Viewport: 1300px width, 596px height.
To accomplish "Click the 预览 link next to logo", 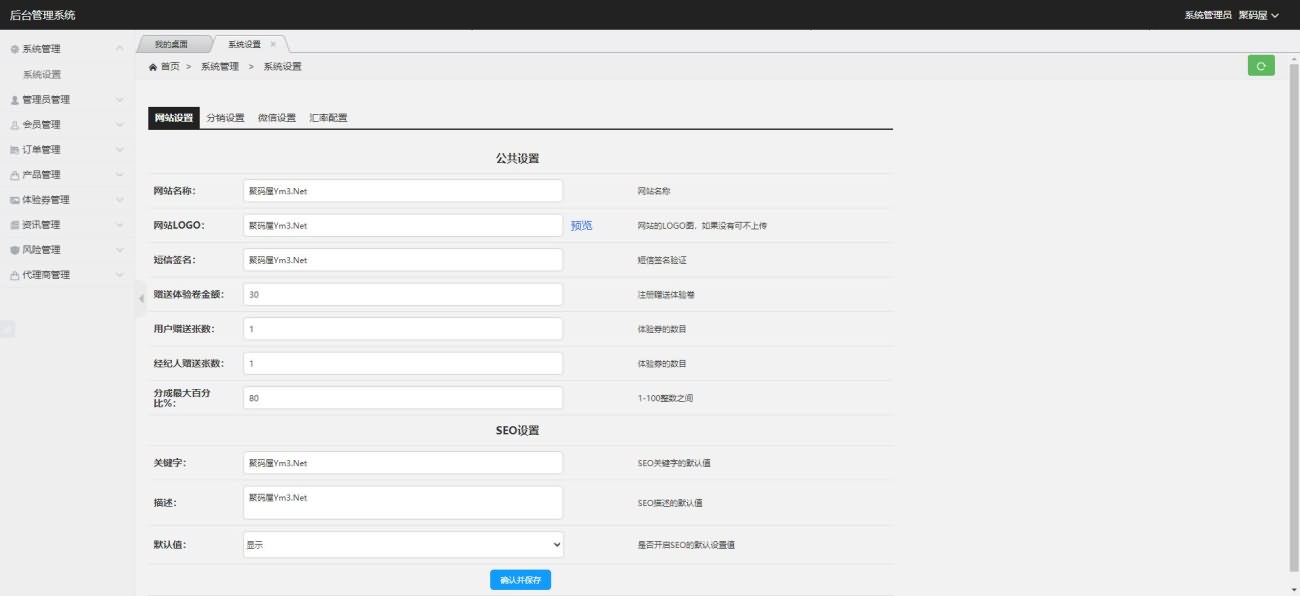I will (x=581, y=226).
